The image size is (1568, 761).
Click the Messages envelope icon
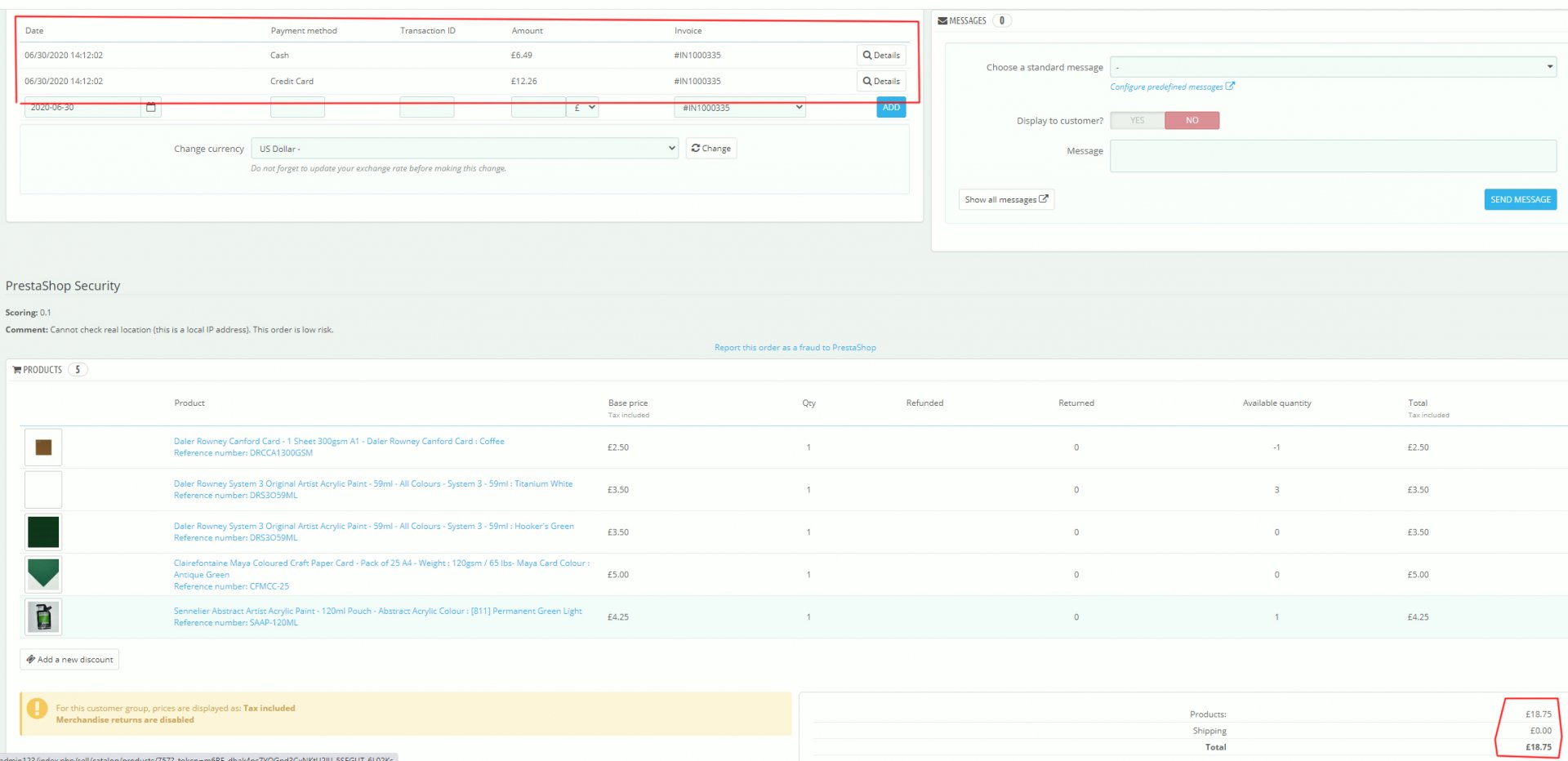(942, 21)
